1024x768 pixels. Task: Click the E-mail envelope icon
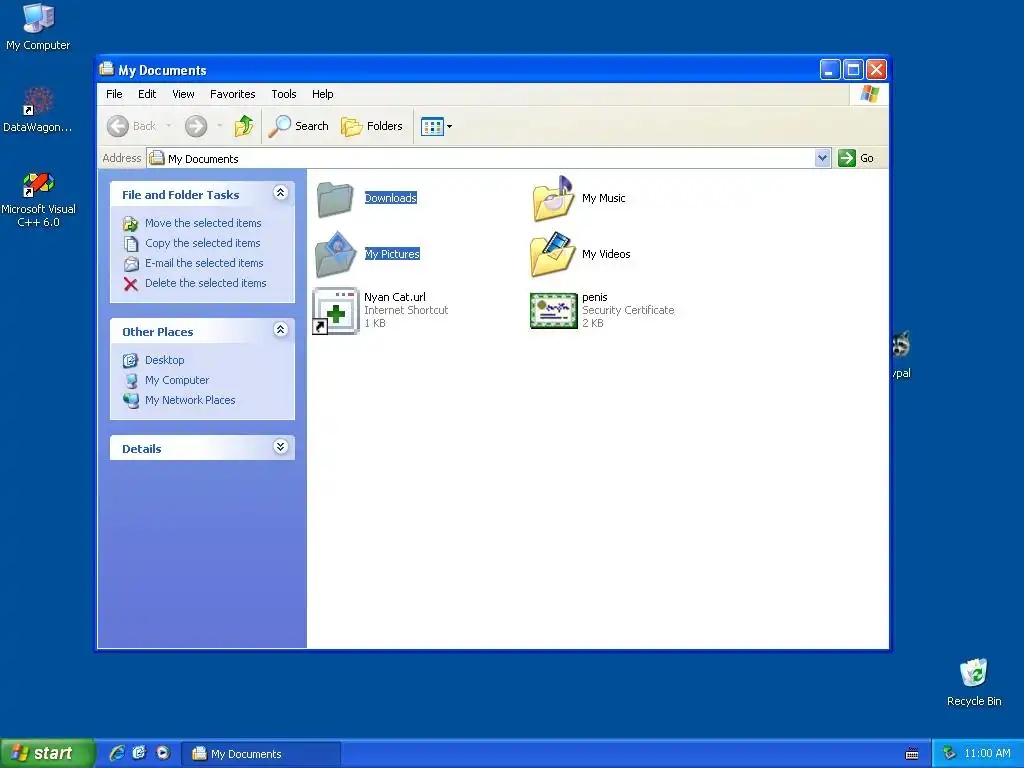click(131, 264)
